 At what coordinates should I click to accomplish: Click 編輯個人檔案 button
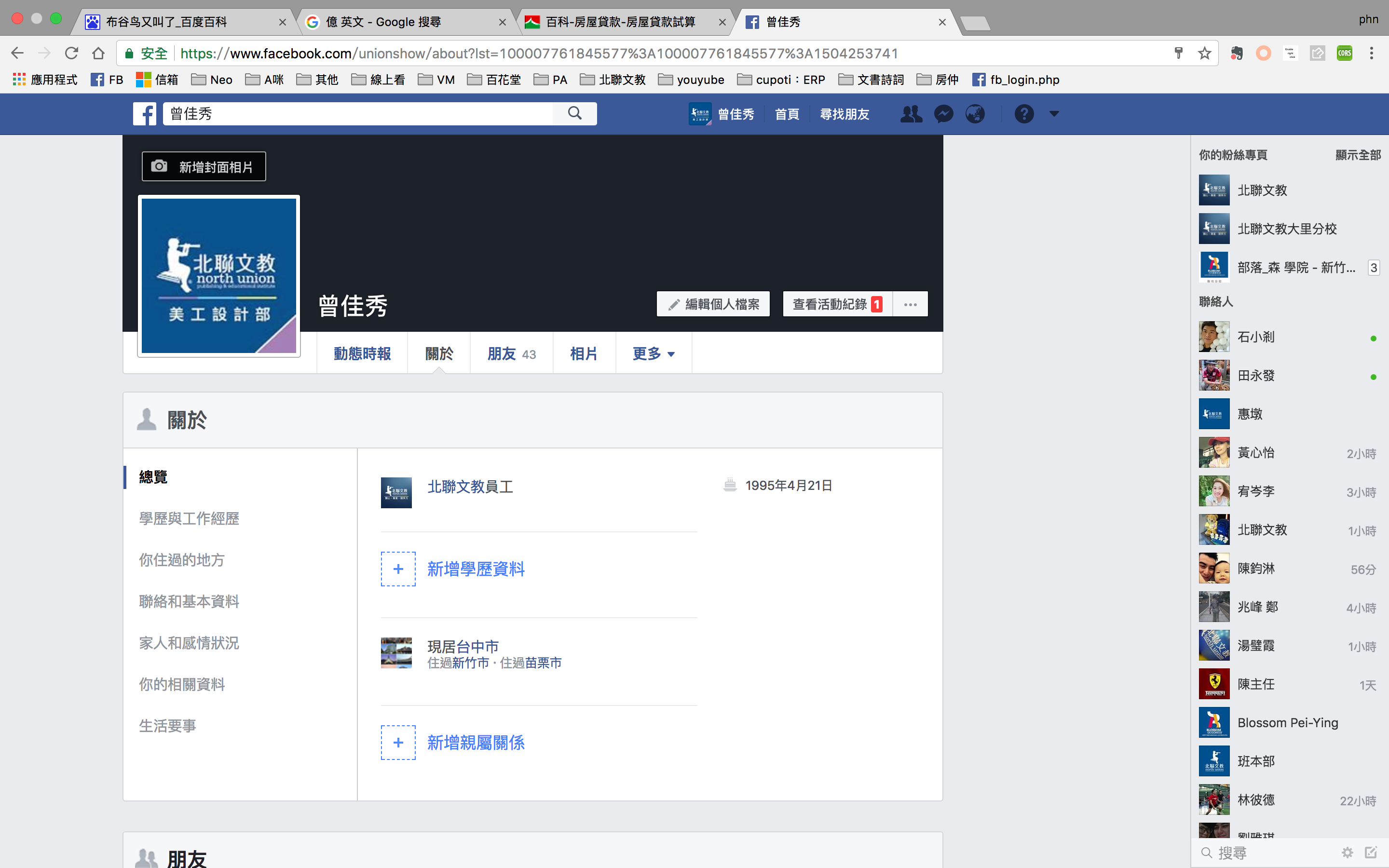(x=713, y=304)
